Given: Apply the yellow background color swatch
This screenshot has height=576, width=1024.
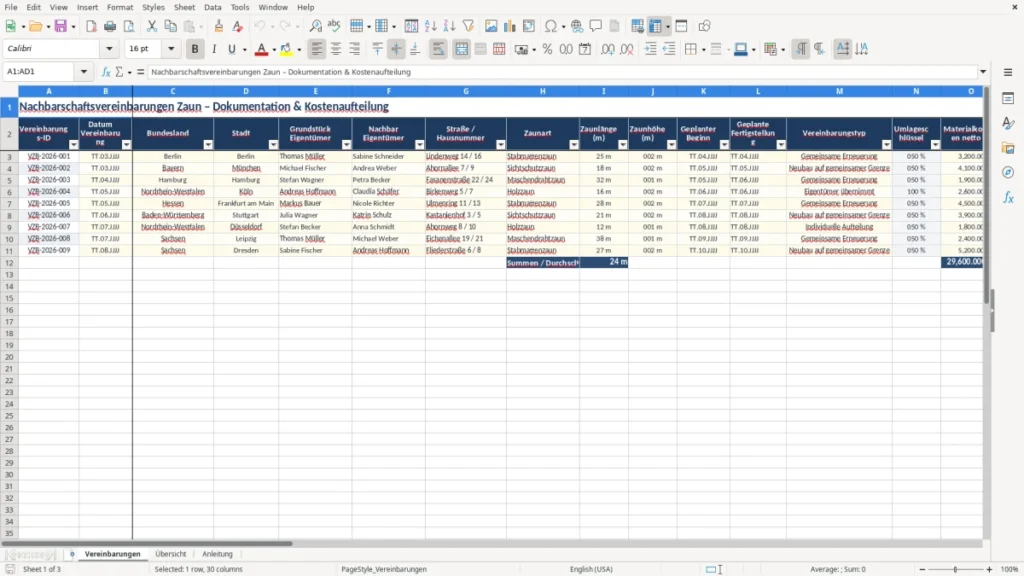Looking at the screenshot, I should coord(286,49).
